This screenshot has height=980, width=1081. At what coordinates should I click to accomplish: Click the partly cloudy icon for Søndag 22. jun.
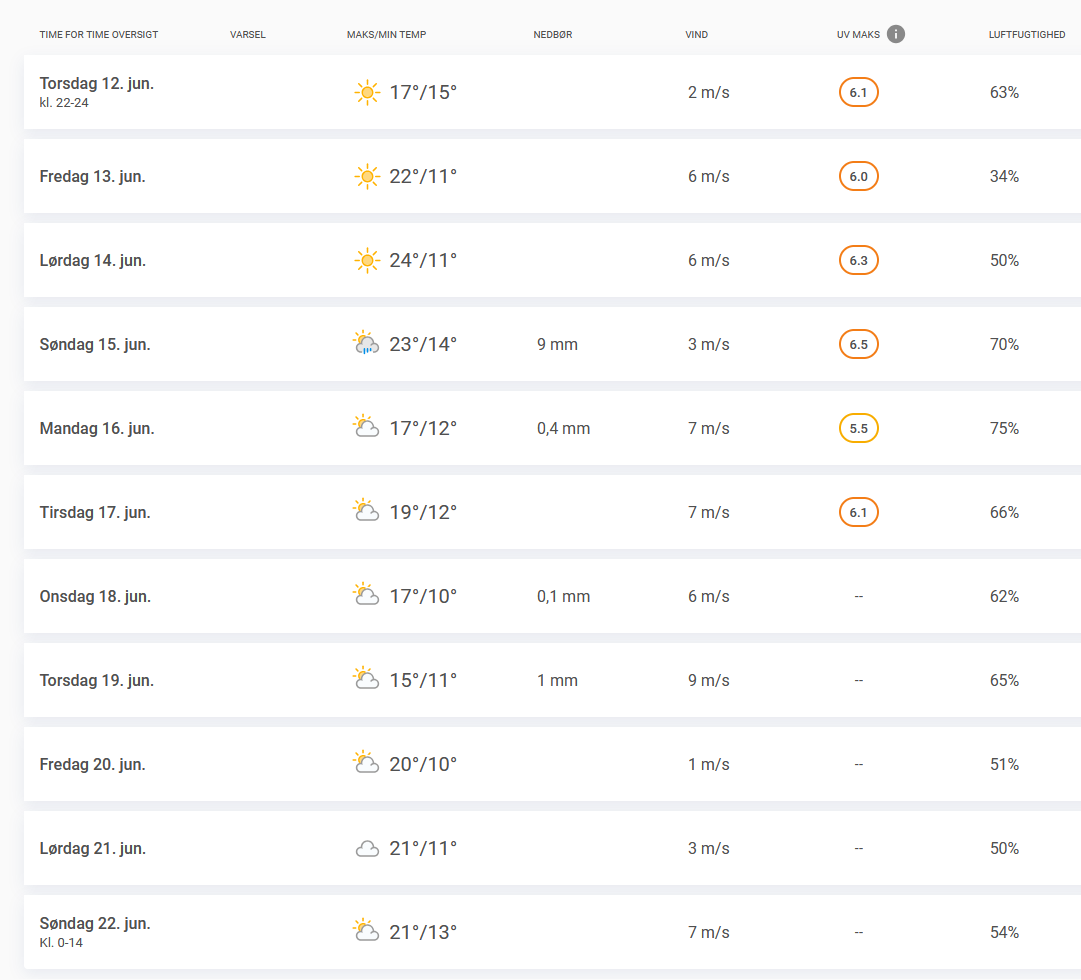pyautogui.click(x=366, y=930)
